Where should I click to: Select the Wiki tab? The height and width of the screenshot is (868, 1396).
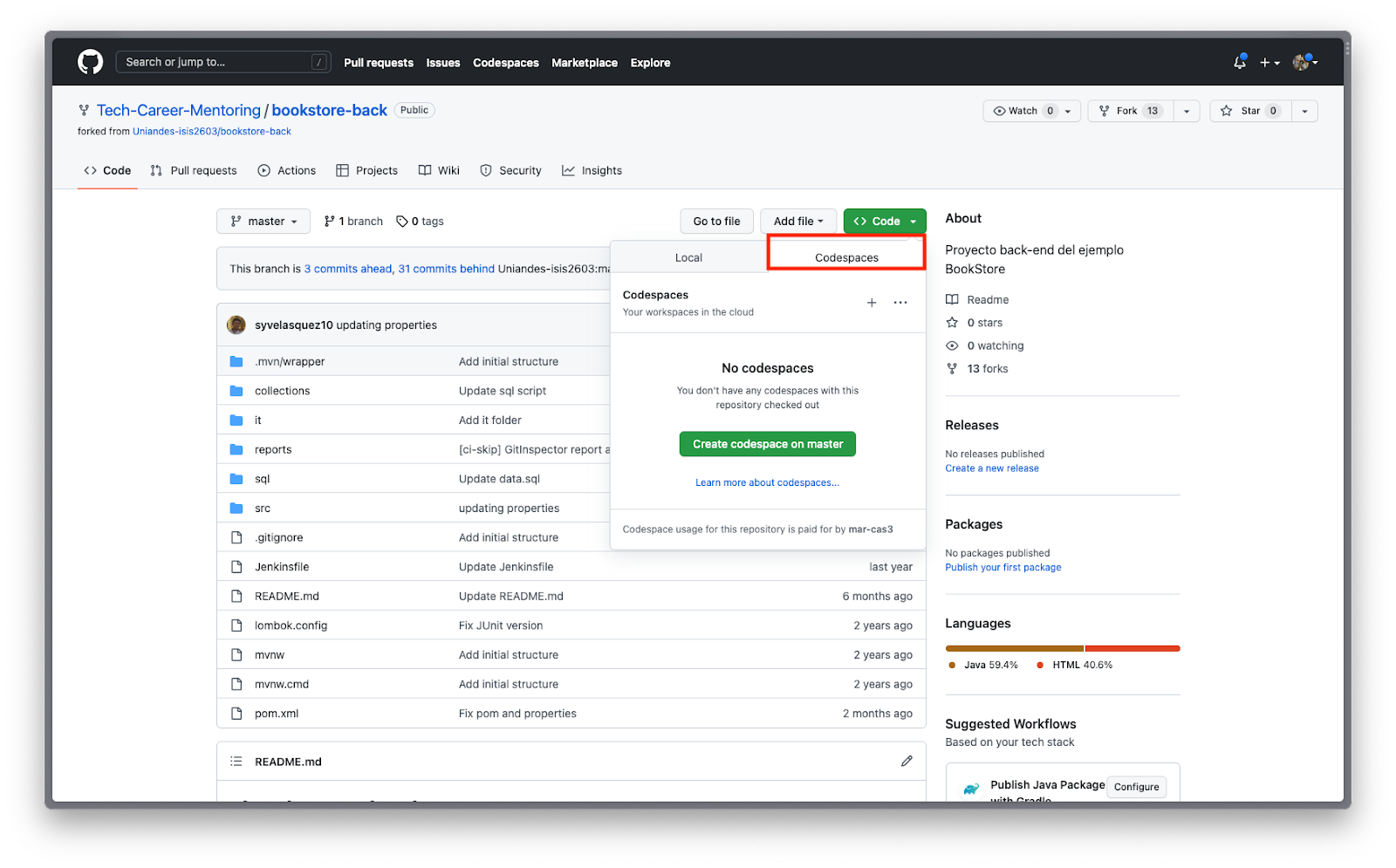point(439,171)
